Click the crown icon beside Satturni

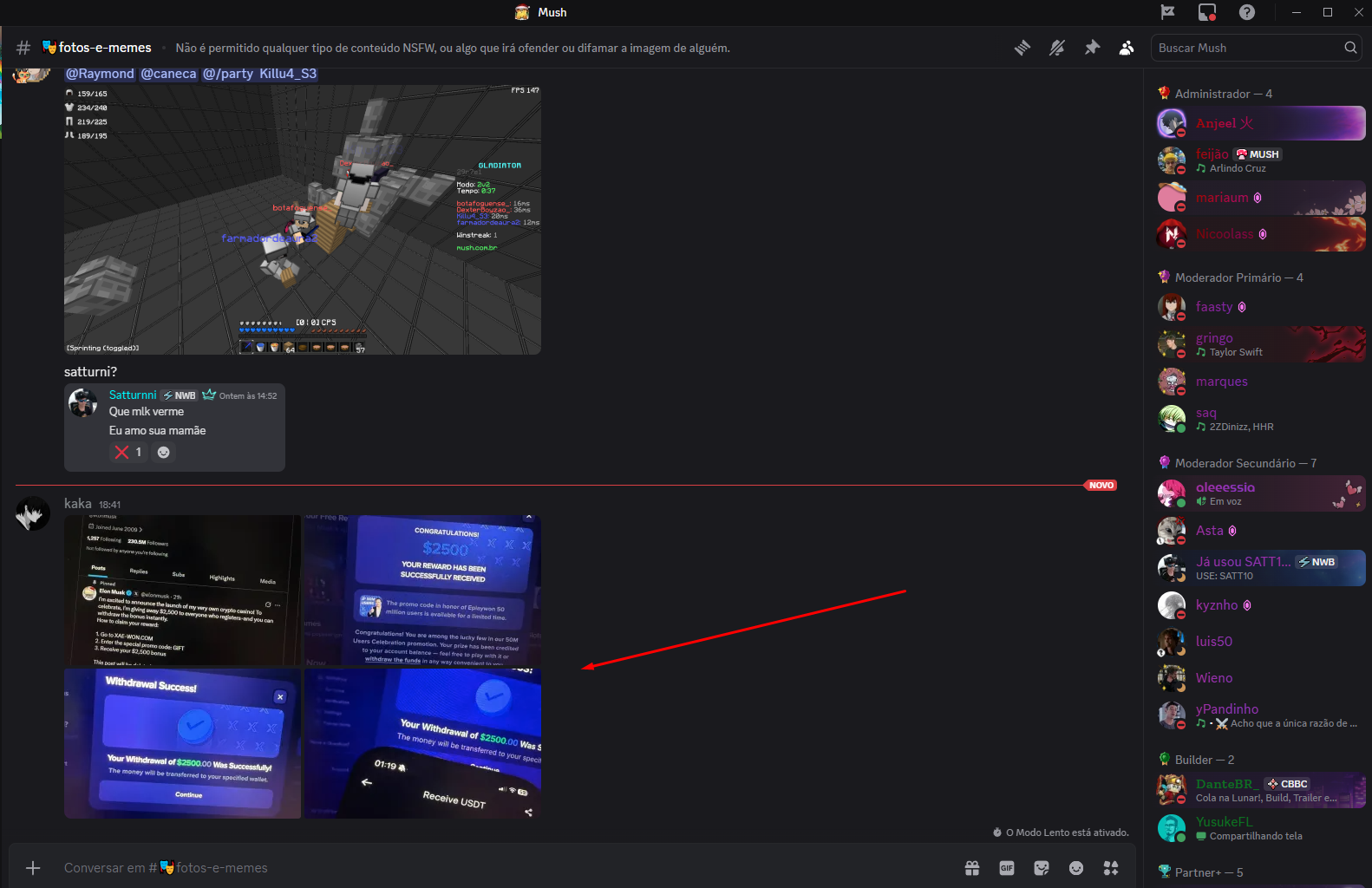point(209,395)
